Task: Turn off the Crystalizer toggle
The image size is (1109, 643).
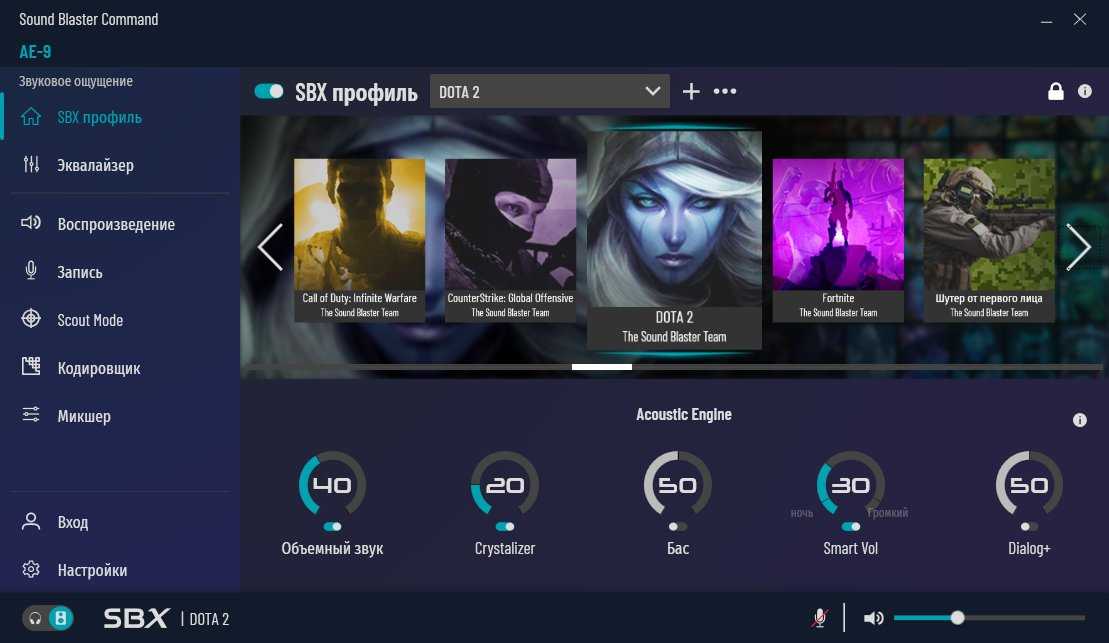Action: [x=505, y=526]
